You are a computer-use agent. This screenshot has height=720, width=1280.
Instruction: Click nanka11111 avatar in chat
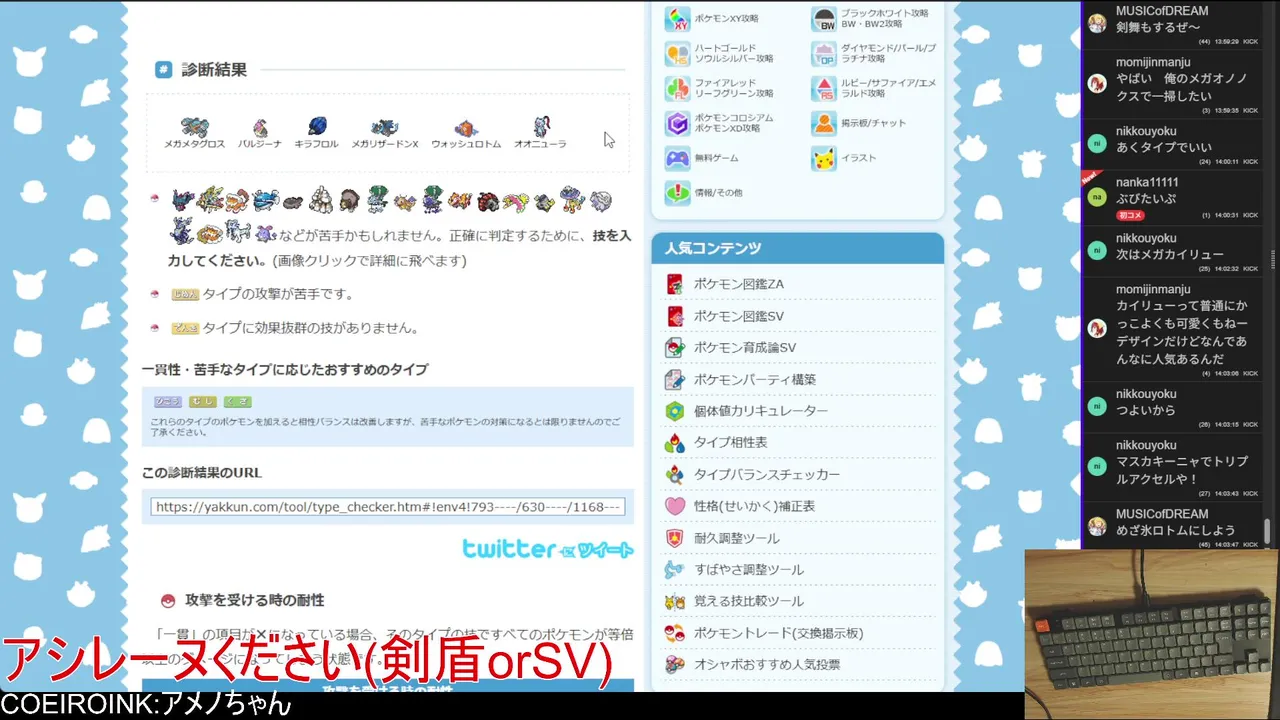coord(1097,198)
